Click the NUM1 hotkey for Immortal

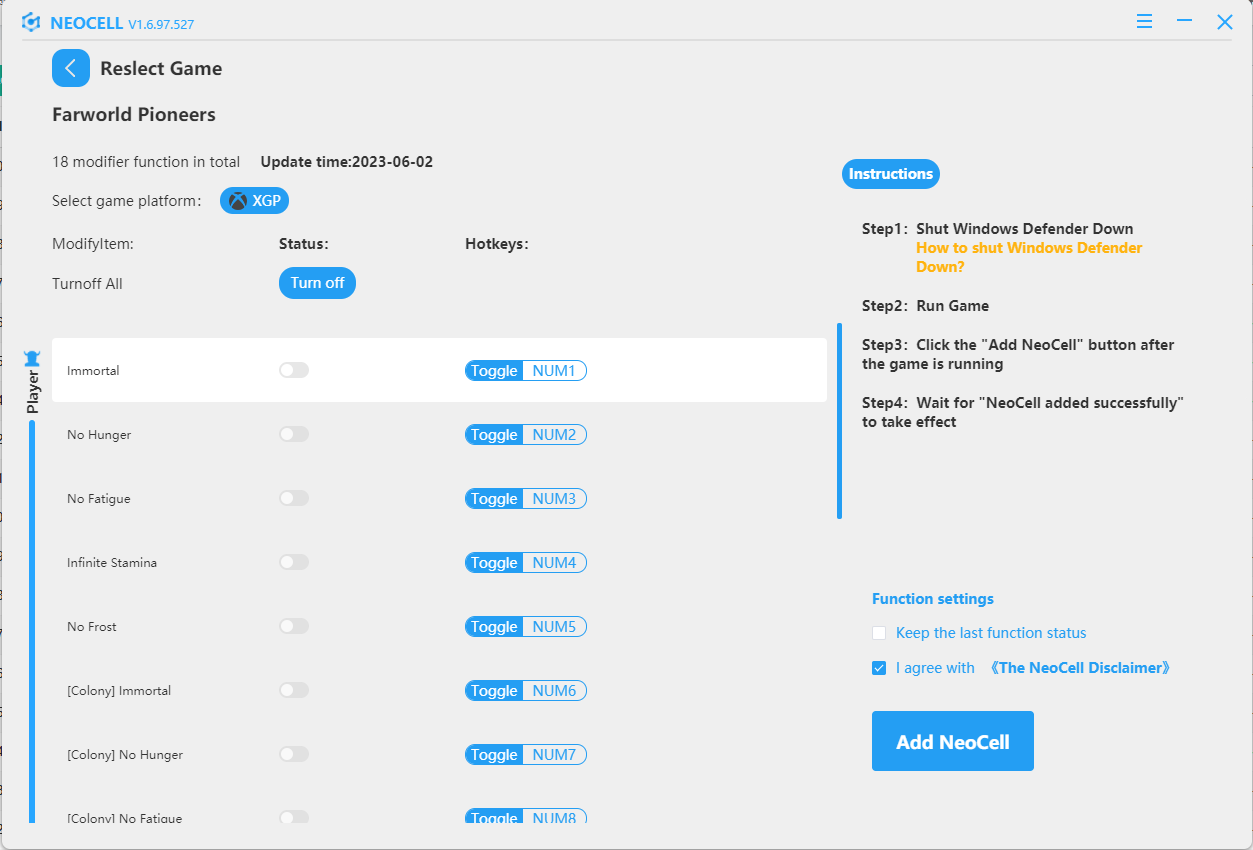tap(554, 371)
